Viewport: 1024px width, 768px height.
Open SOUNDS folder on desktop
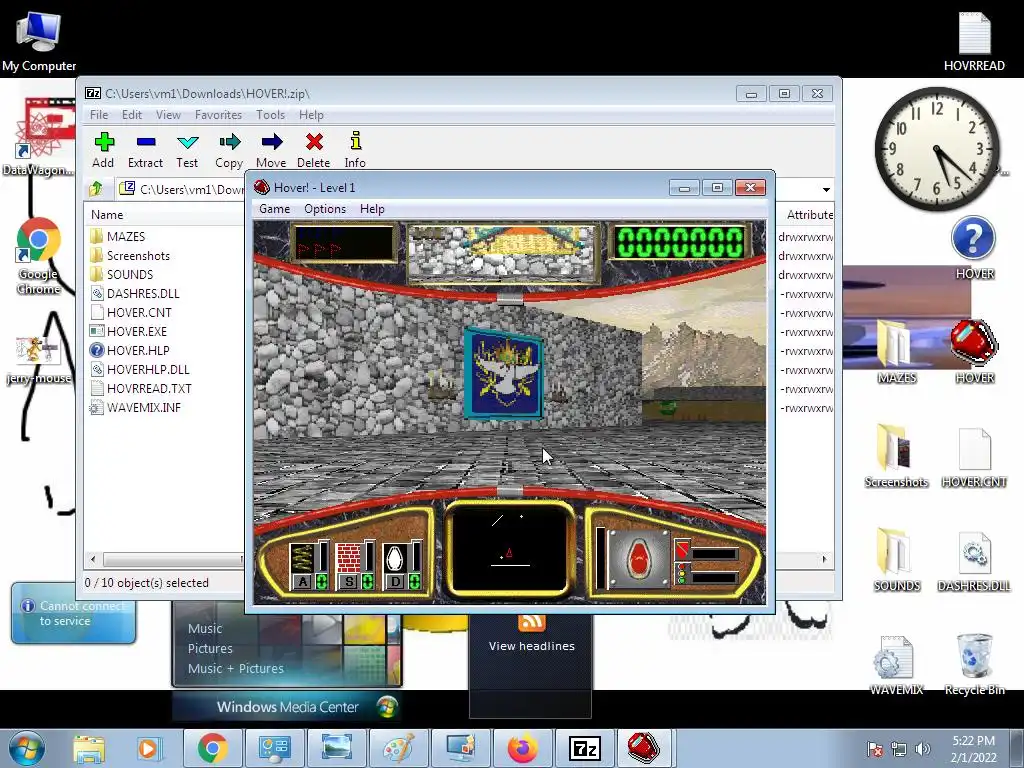(896, 560)
